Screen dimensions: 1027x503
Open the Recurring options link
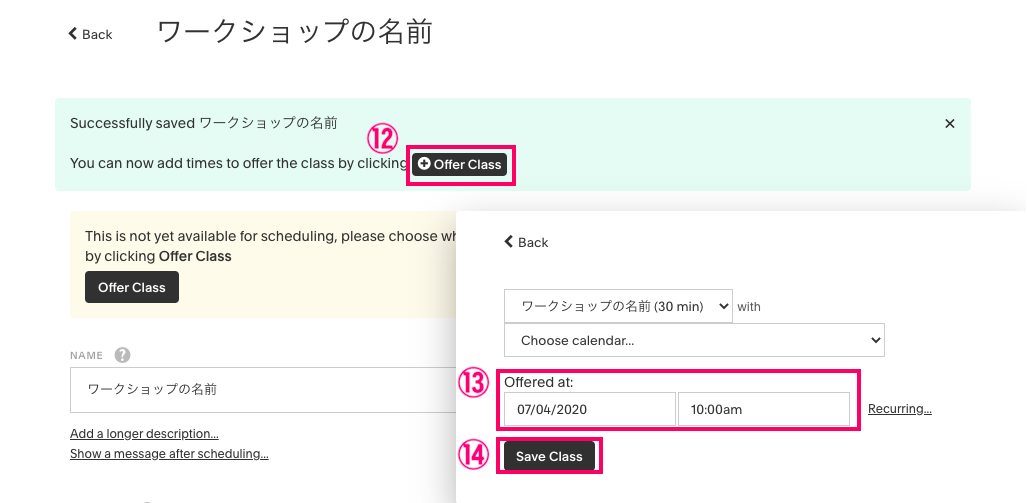pos(900,409)
